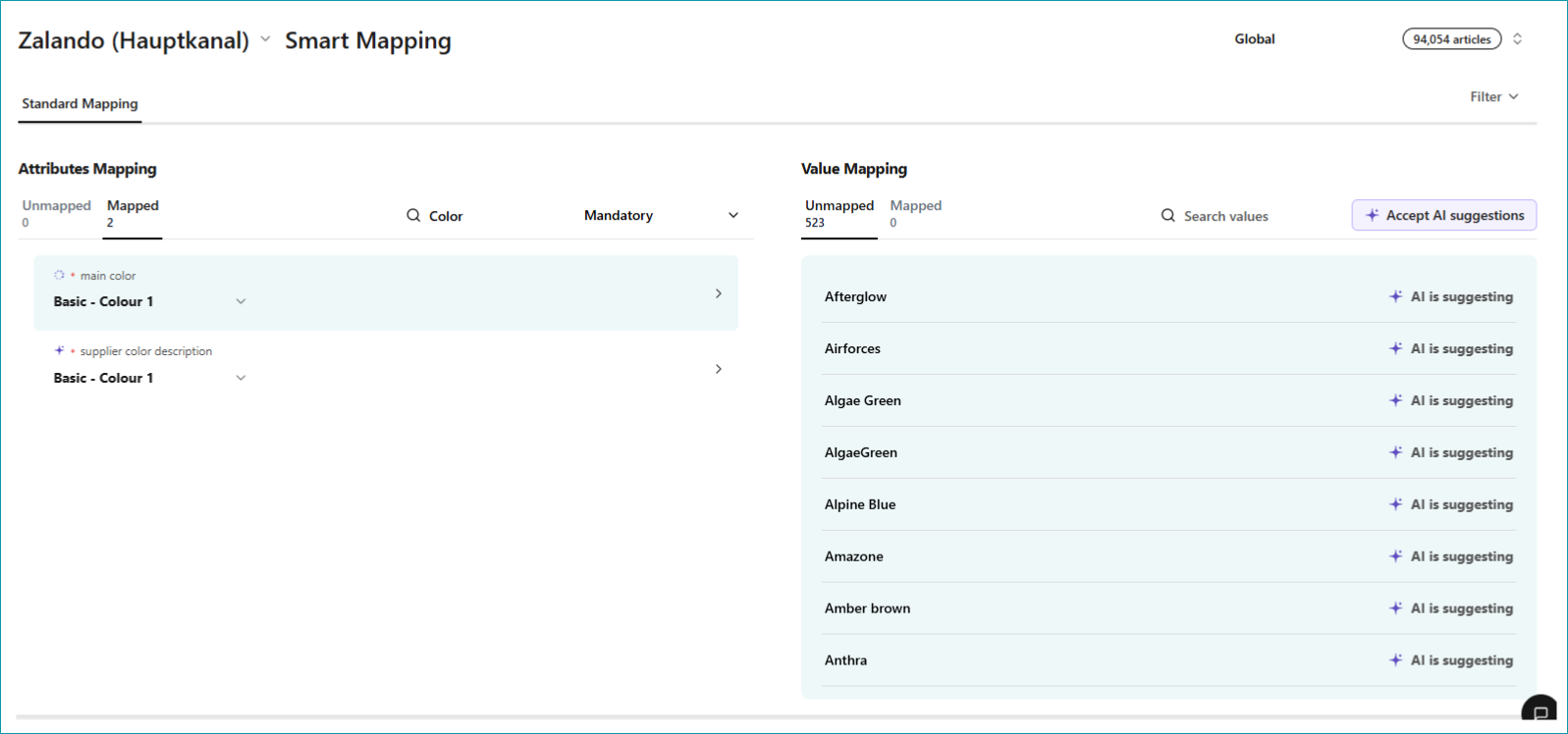This screenshot has width=1568, height=734.
Task: Select the Unmapped values tab with 523
Action: pyautogui.click(x=839, y=213)
